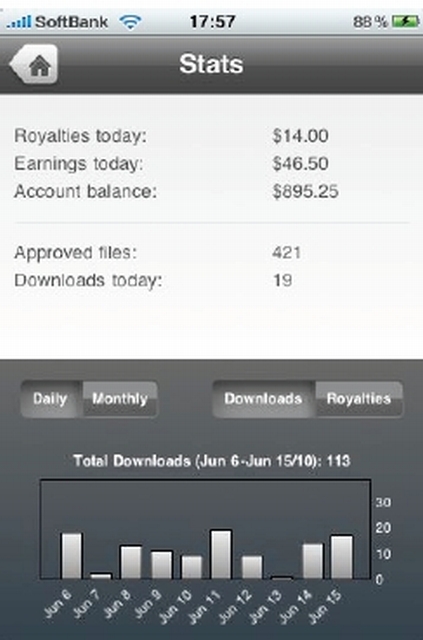Viewport: 423px width, 640px height.
Task: Show Downloads in the chart
Action: coord(263,399)
